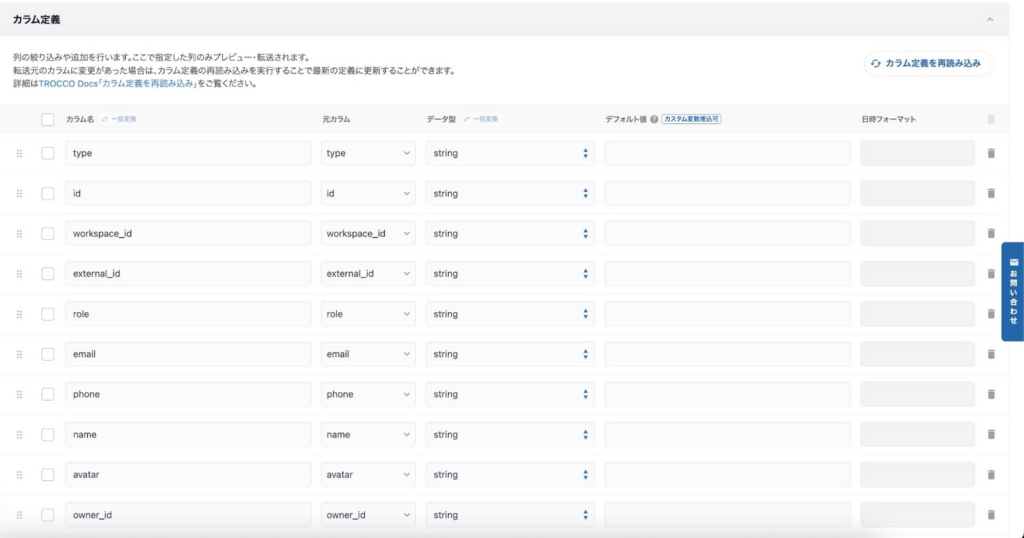Image resolution: width=1024 pixels, height=538 pixels.
Task: Open the 元カラム dropdown for owner_id row
Action: pyautogui.click(x=368, y=515)
